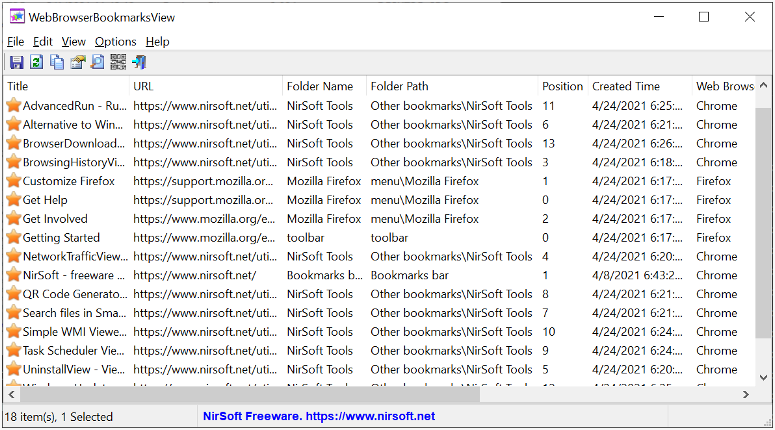Image resolution: width=775 pixels, height=430 pixels.
Task: Click the 4/24/2021 6:18 created time cell
Action: (x=637, y=162)
